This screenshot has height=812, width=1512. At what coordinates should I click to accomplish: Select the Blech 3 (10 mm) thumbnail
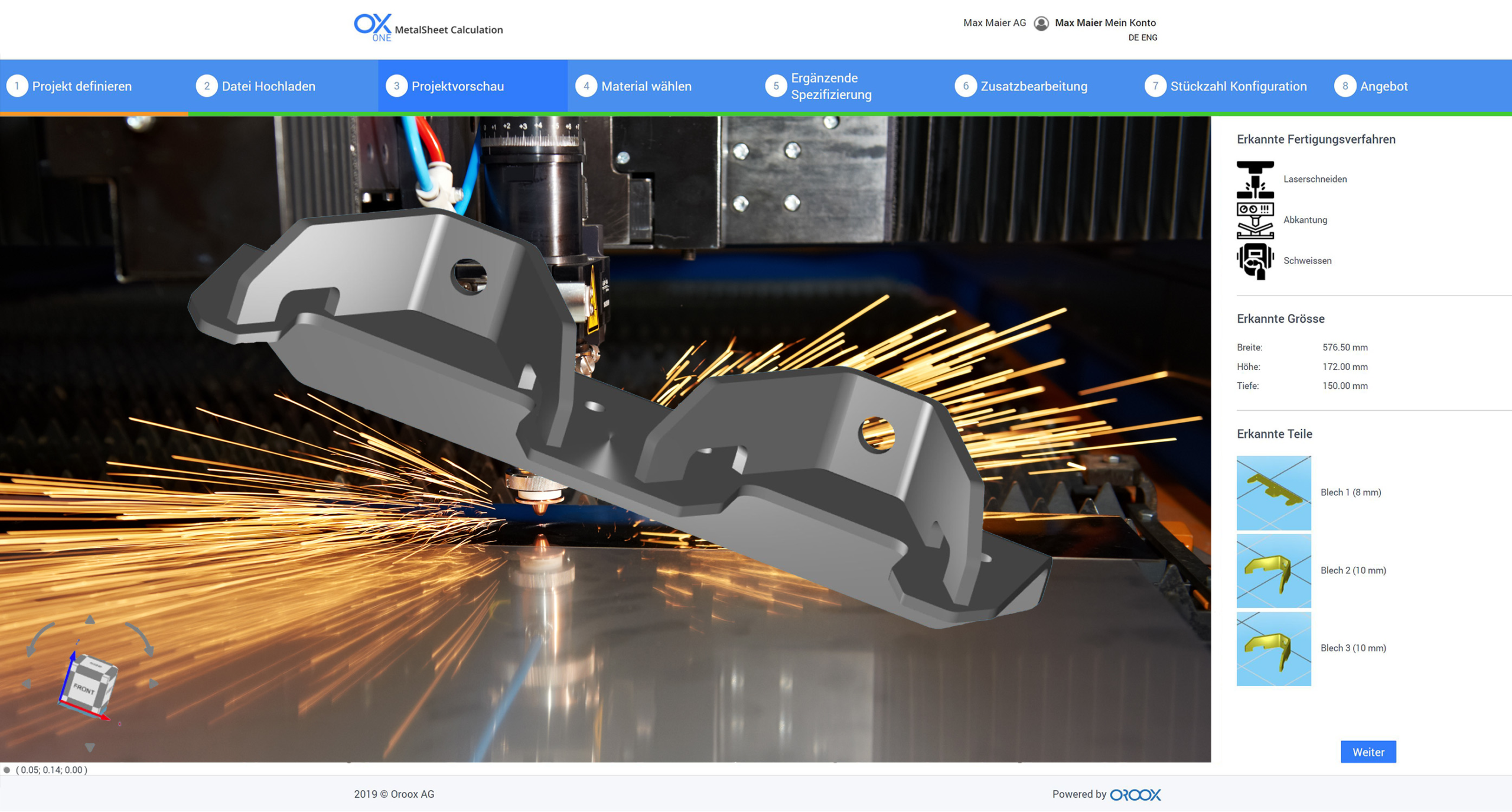[1273, 648]
